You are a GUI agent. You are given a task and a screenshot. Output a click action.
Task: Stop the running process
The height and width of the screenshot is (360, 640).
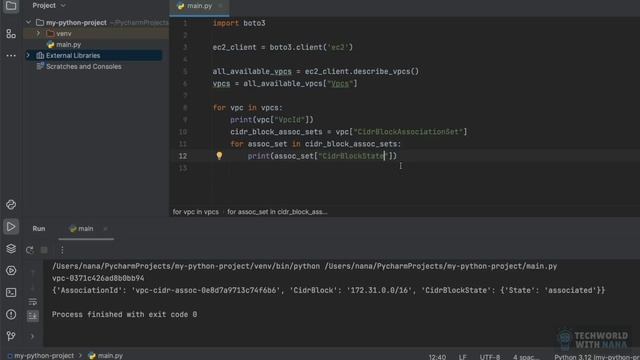pos(44,250)
